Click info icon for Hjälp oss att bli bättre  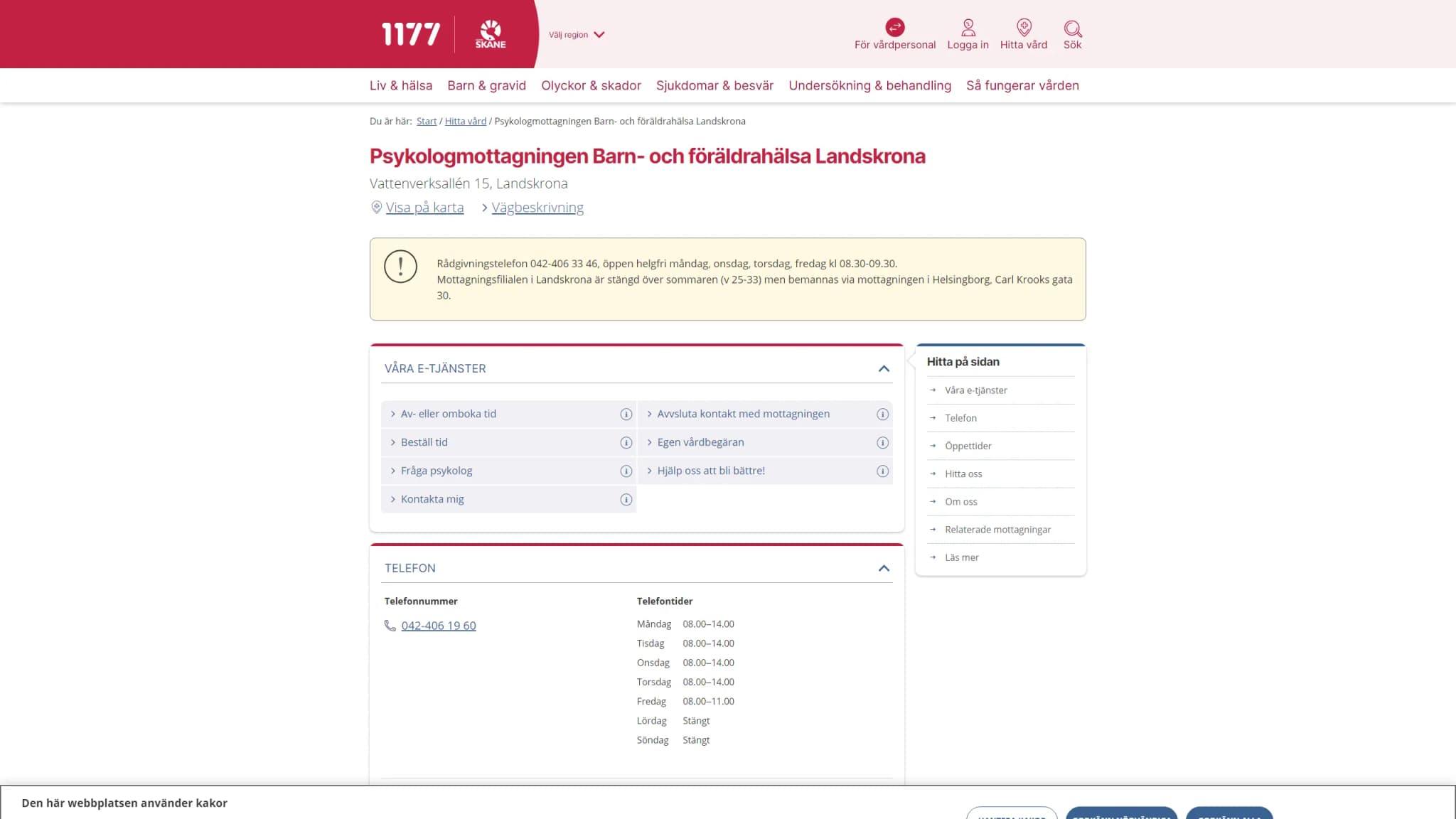click(882, 471)
